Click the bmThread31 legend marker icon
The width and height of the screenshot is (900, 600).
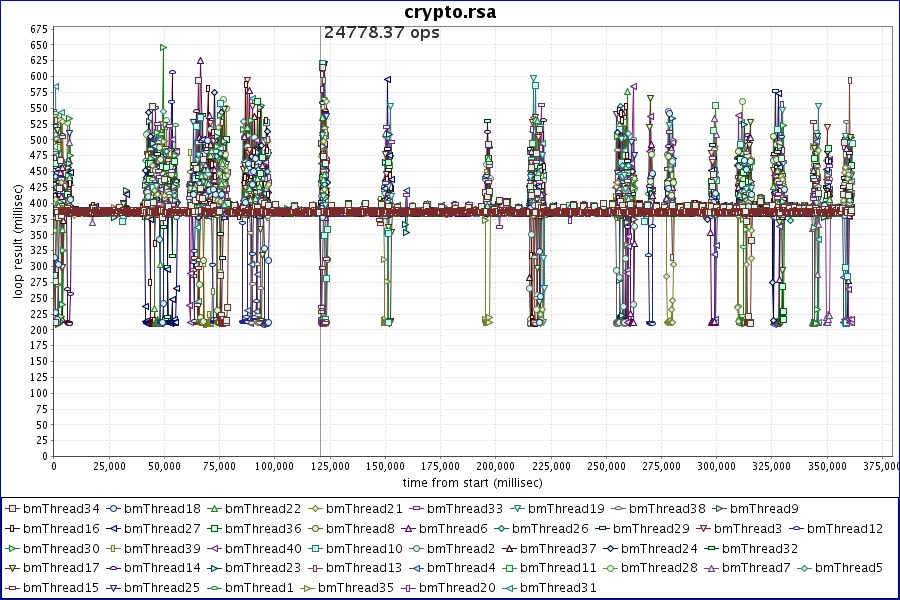[x=509, y=588]
